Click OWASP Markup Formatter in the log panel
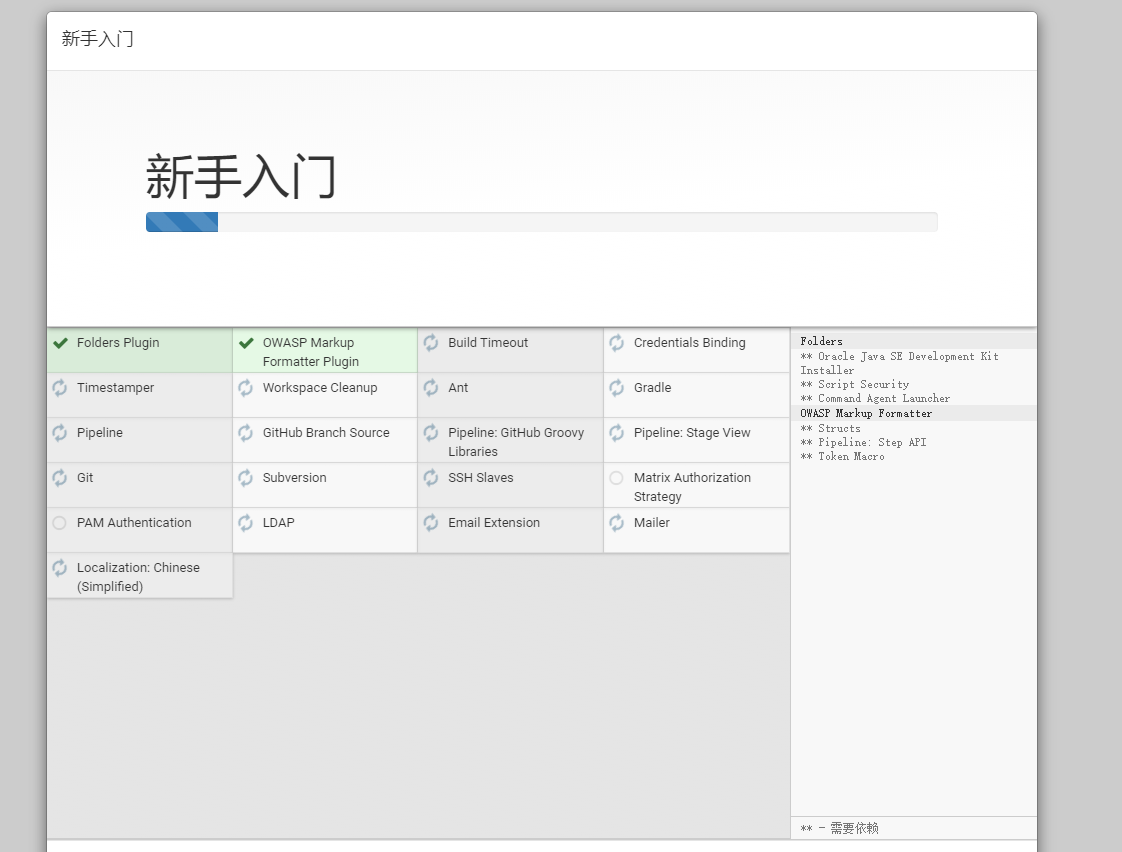 [866, 413]
